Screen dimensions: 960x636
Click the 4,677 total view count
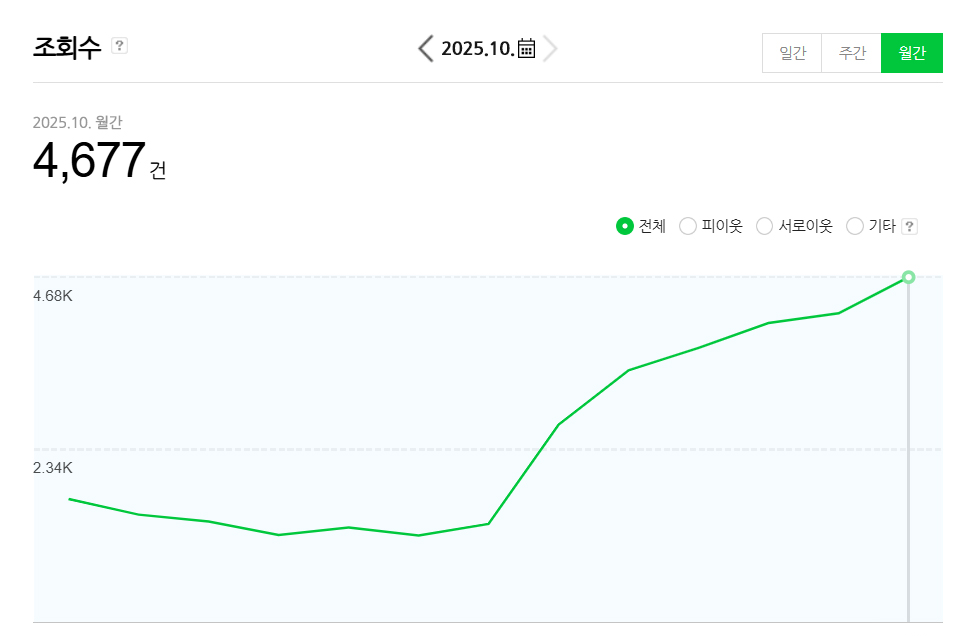pos(90,161)
